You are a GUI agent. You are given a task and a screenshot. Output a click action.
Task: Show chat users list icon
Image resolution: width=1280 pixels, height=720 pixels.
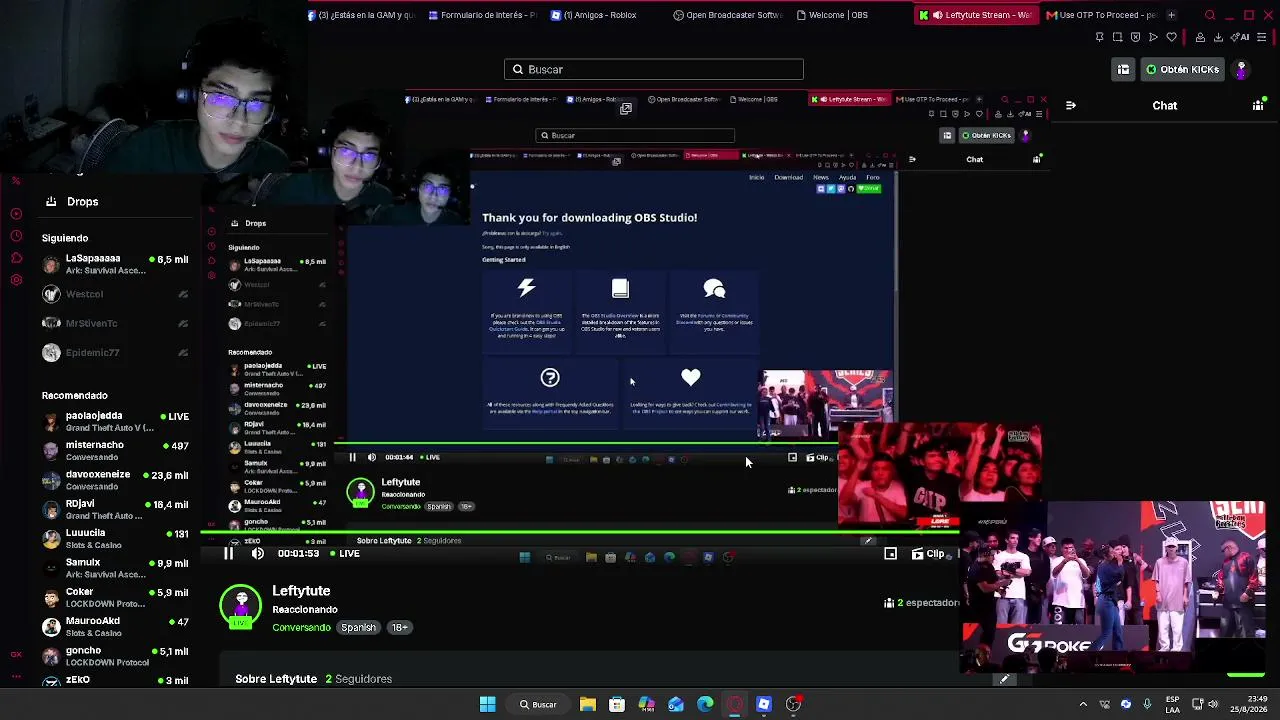[x=1258, y=105]
